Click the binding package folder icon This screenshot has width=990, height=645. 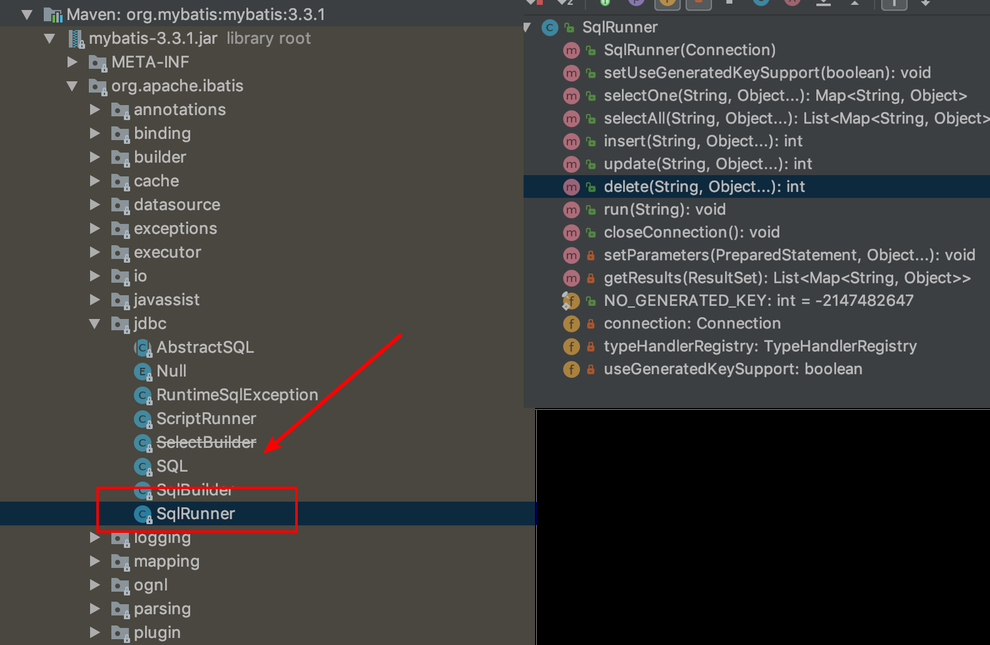120,134
